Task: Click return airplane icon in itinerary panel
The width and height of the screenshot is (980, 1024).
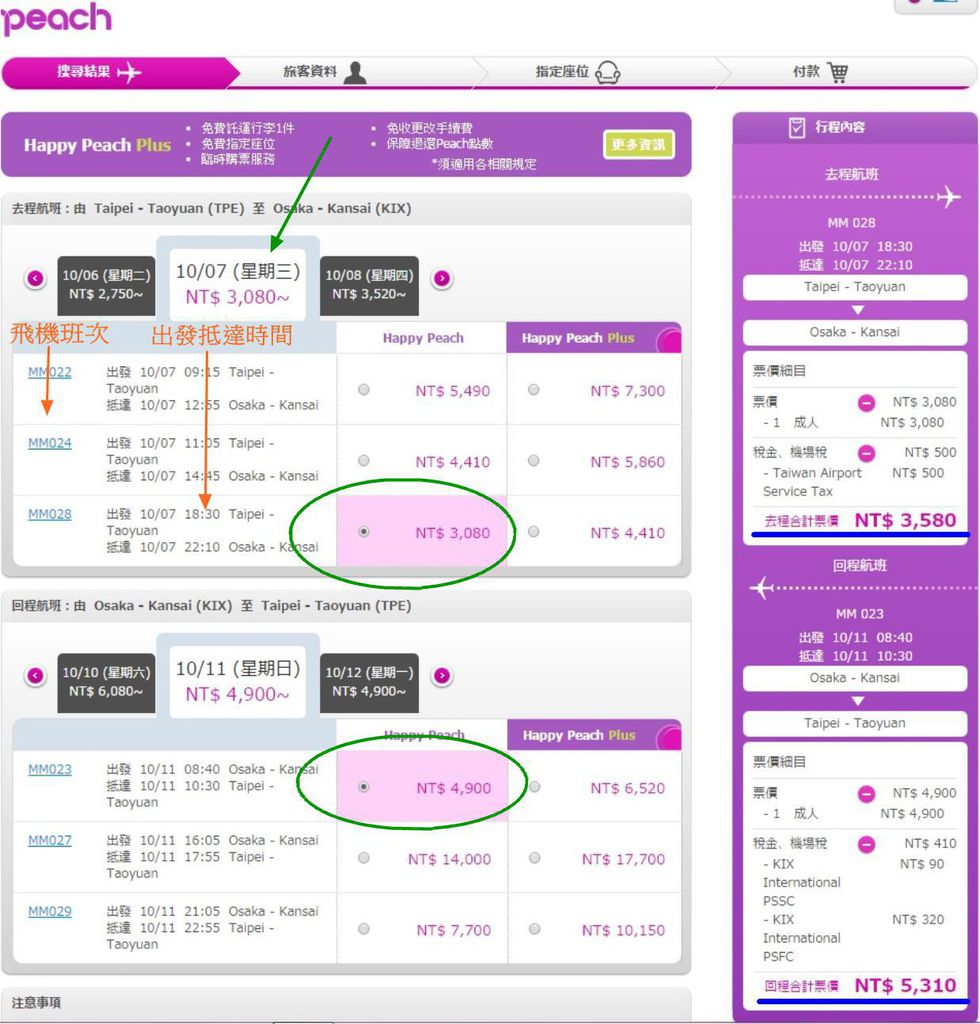Action: 761,588
